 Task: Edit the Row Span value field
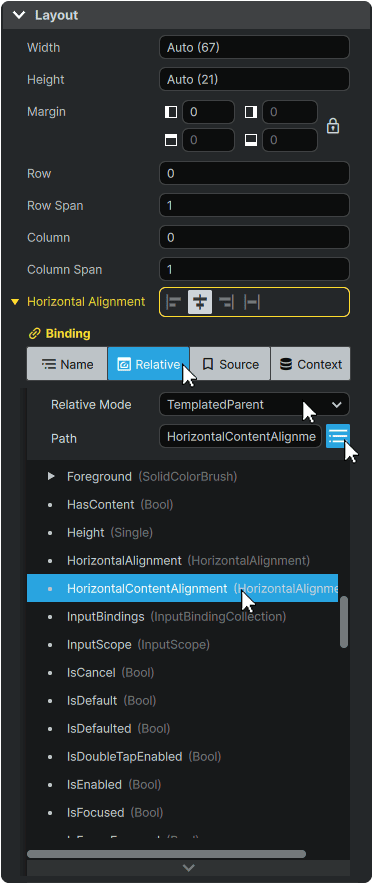[x=254, y=206]
